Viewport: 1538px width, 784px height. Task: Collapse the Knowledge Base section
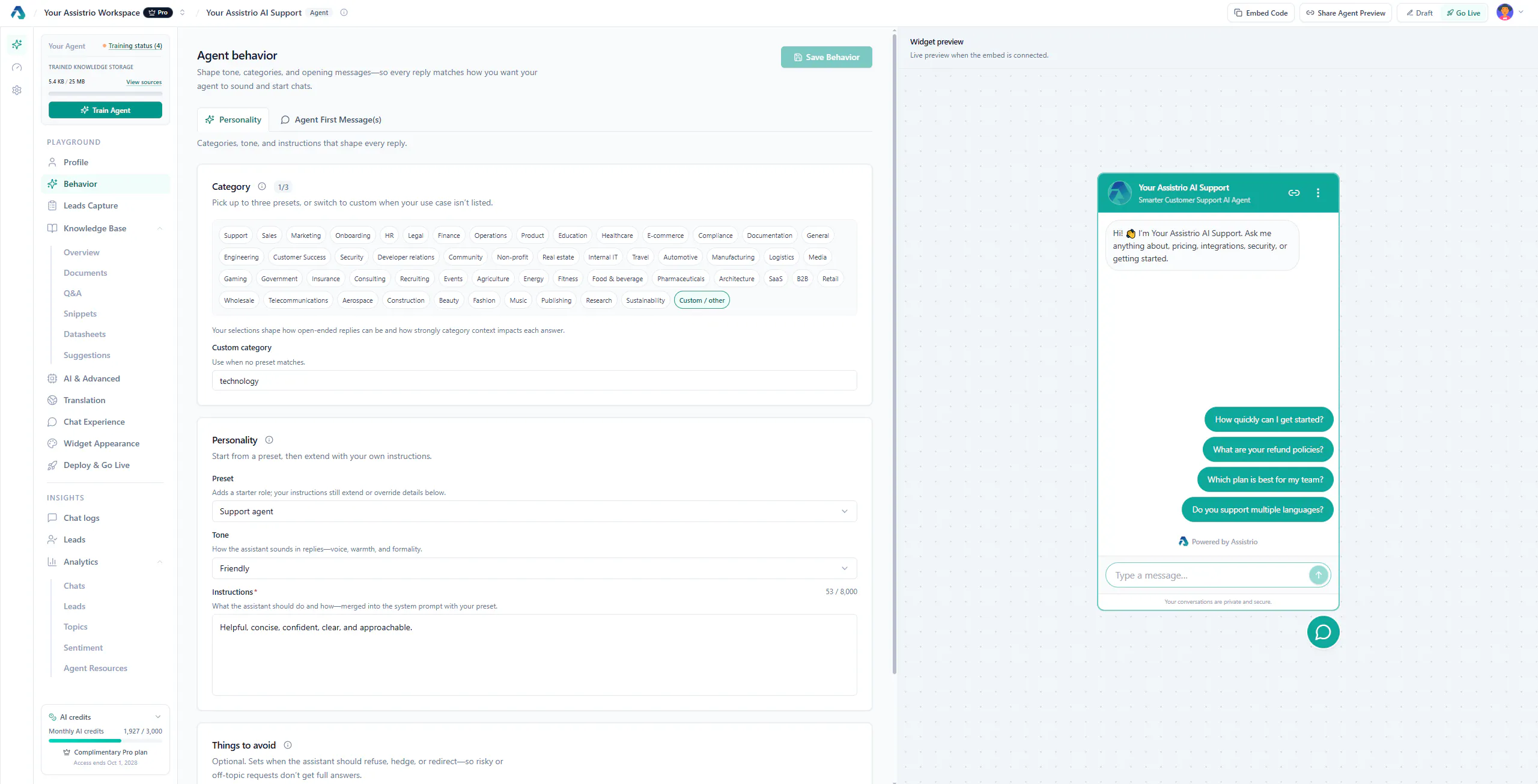tap(160, 228)
